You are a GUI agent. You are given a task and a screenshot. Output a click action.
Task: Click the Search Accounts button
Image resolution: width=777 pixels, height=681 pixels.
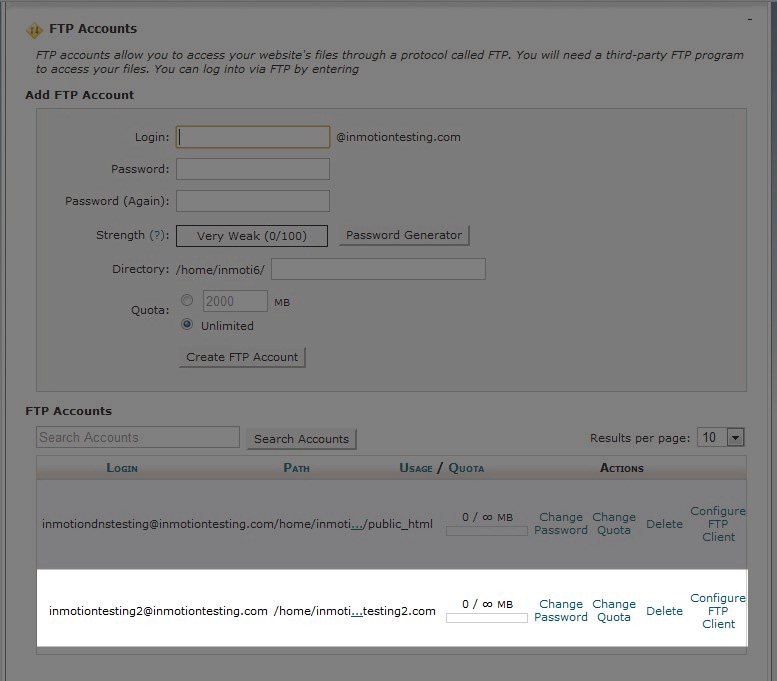(302, 439)
